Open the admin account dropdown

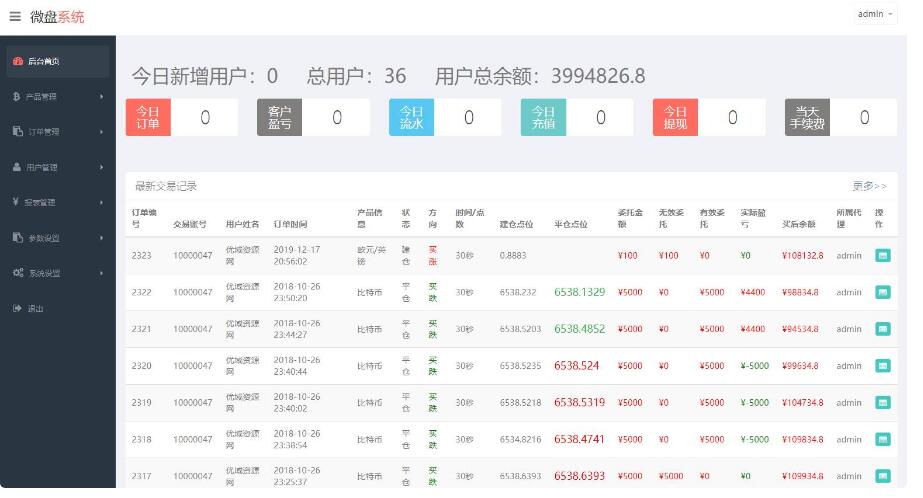coord(875,14)
